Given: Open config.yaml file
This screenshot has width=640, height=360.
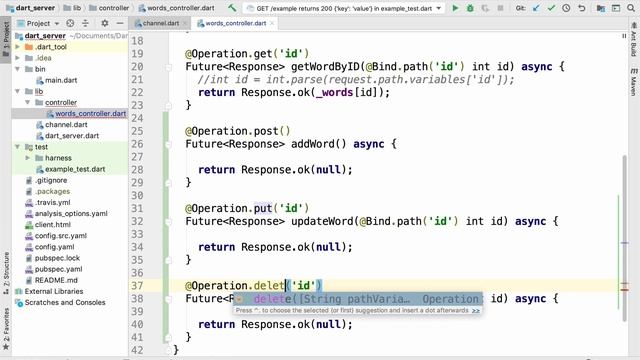Looking at the screenshot, I should (54, 247).
